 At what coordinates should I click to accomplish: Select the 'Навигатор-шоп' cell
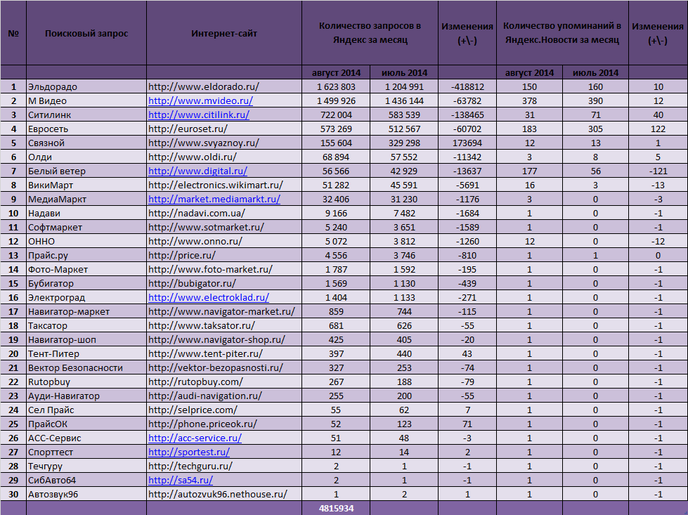86,340
